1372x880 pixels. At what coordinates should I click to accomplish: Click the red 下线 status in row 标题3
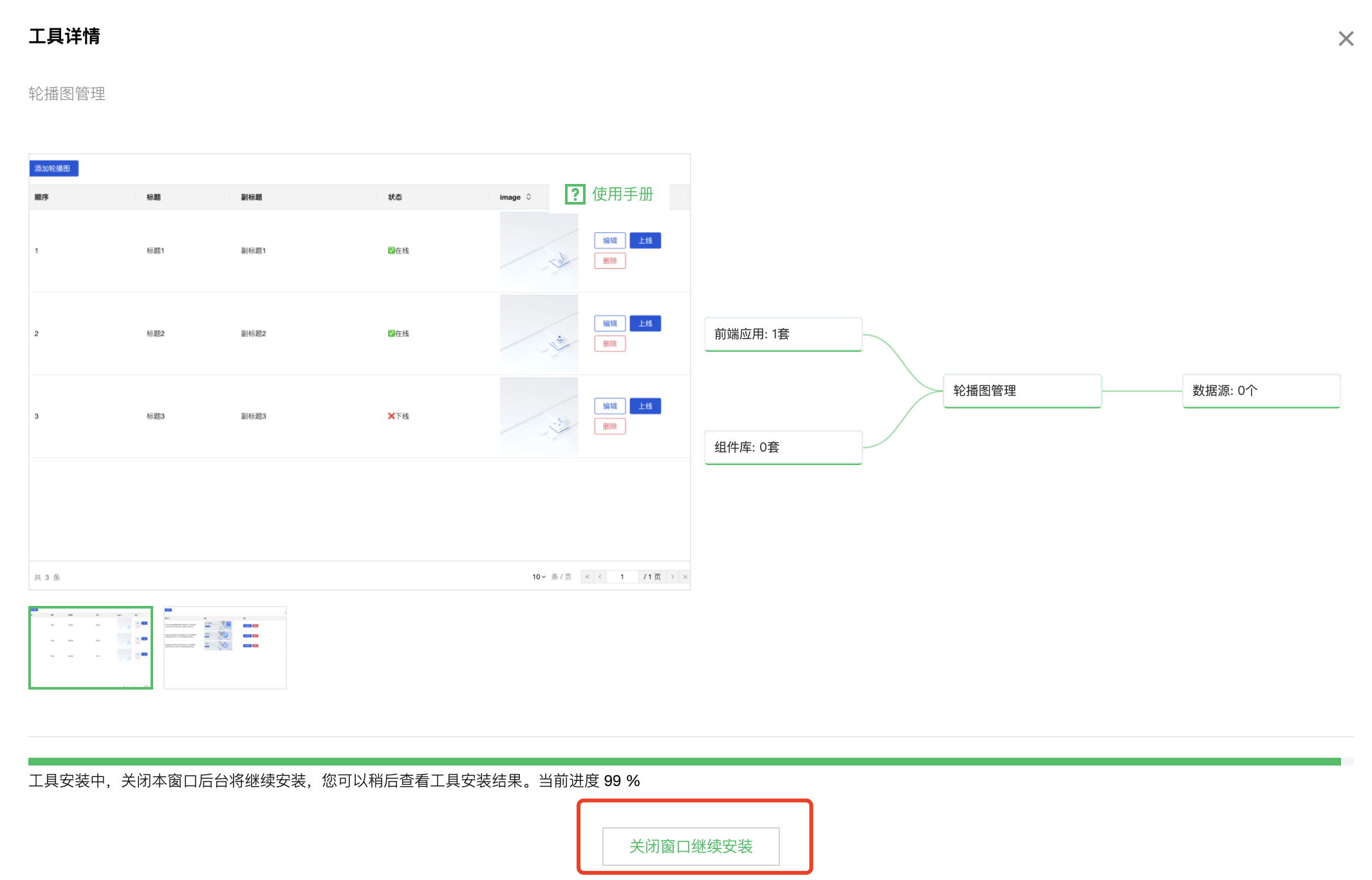pyautogui.click(x=398, y=416)
